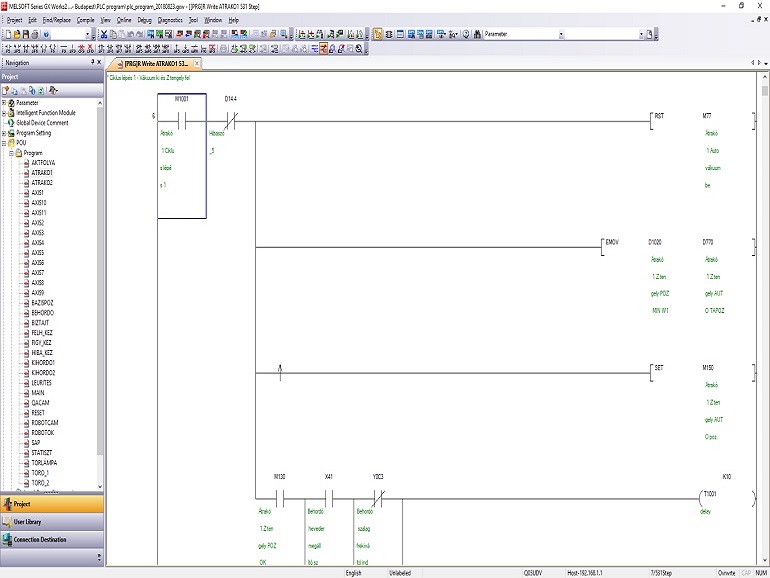Image resolution: width=770 pixels, height=578 pixels.
Task: Open the Diagnostics menu
Action: [x=170, y=20]
